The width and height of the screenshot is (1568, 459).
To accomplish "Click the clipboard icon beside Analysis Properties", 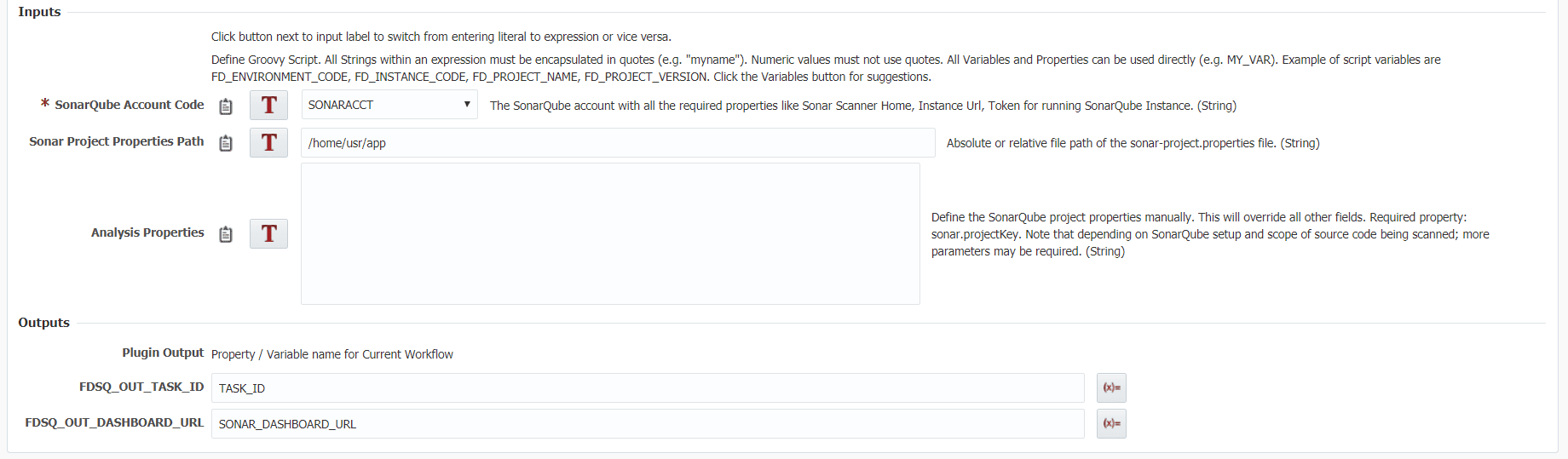I will 226,234.
